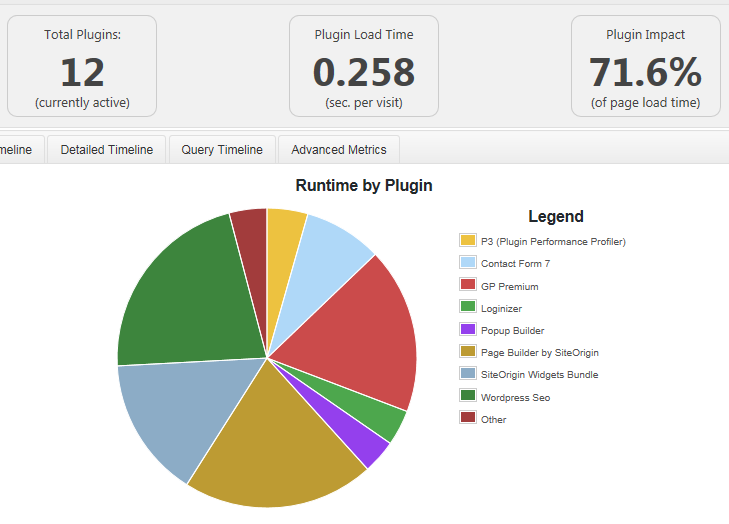Click the 'Runtime by Plugin' chart title
Viewport: 729px width, 524px height.
[x=364, y=186]
